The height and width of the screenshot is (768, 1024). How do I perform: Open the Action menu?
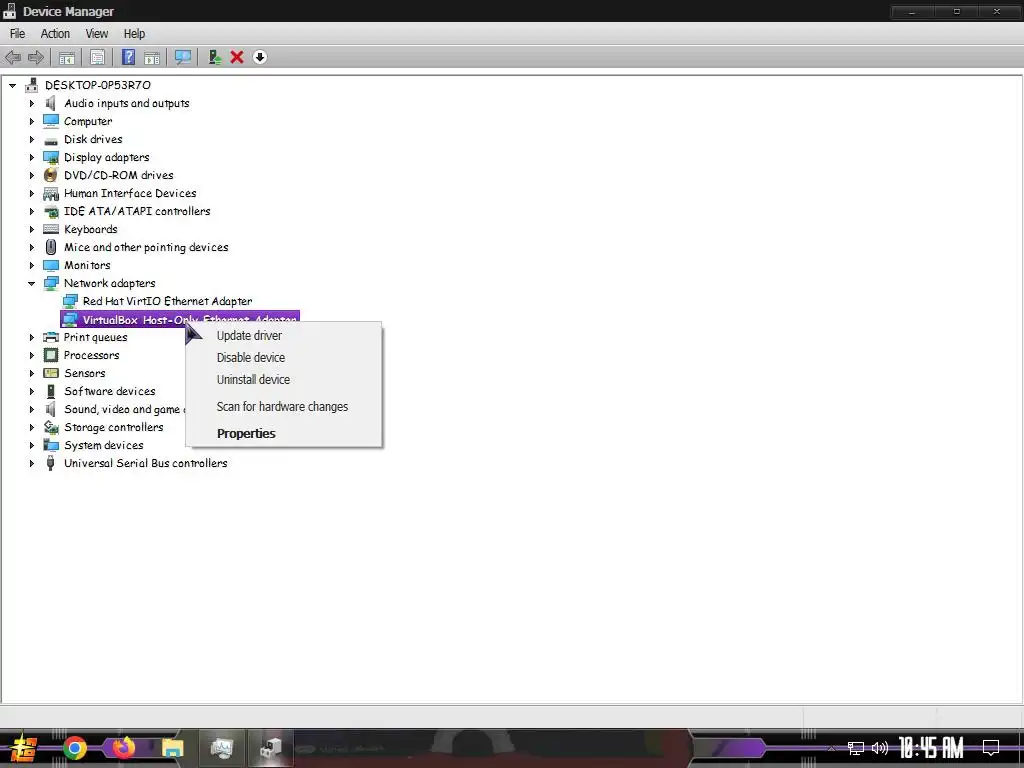coord(55,34)
